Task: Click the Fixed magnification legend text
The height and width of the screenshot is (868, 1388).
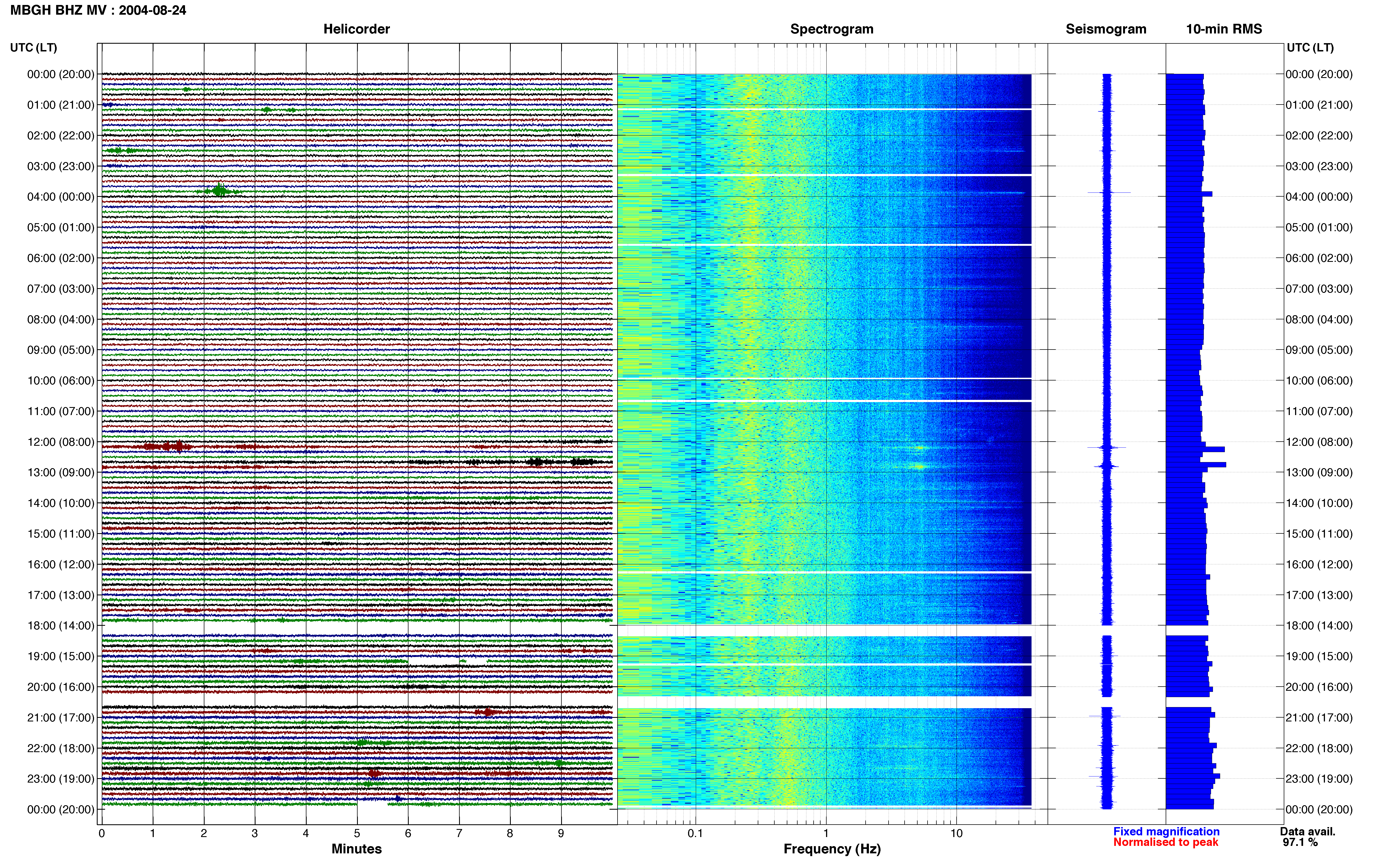Action: [x=1166, y=831]
